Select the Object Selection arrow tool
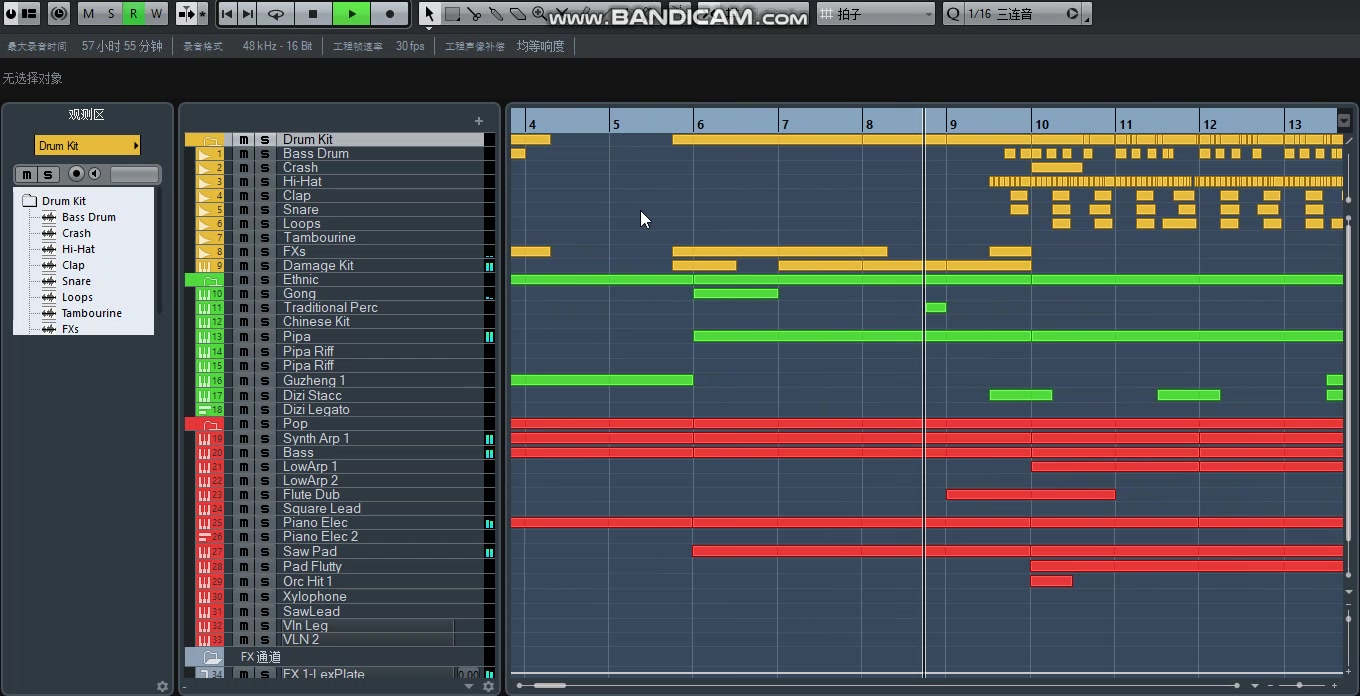The height and width of the screenshot is (696, 1360). coord(429,14)
